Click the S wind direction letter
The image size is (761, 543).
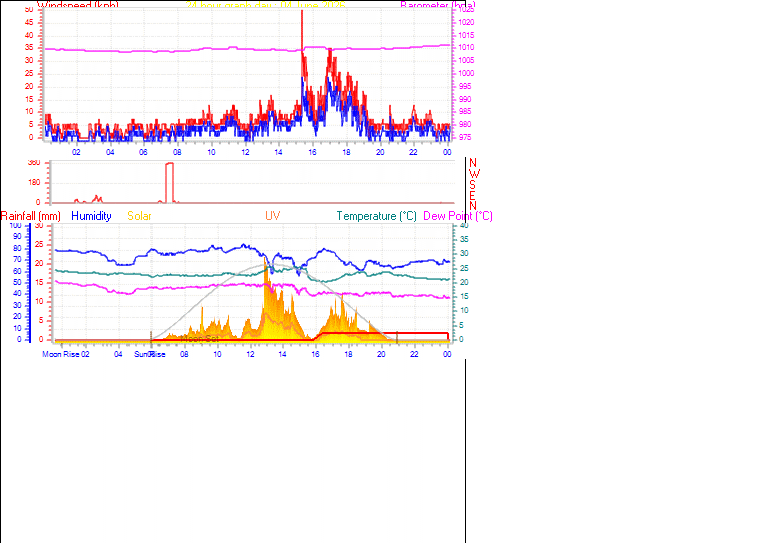tap(472, 185)
